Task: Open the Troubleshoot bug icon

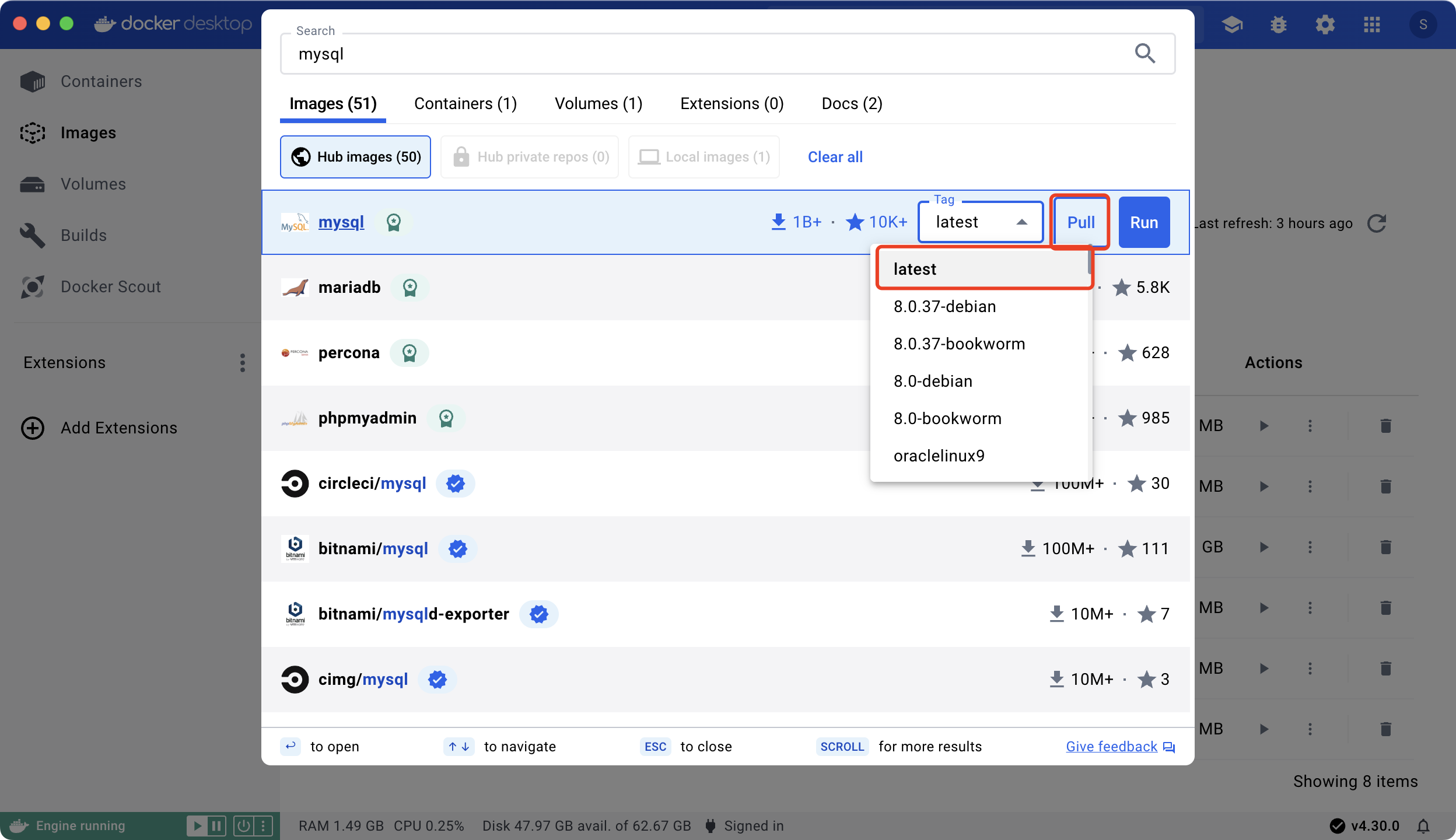Action: coord(1279,24)
